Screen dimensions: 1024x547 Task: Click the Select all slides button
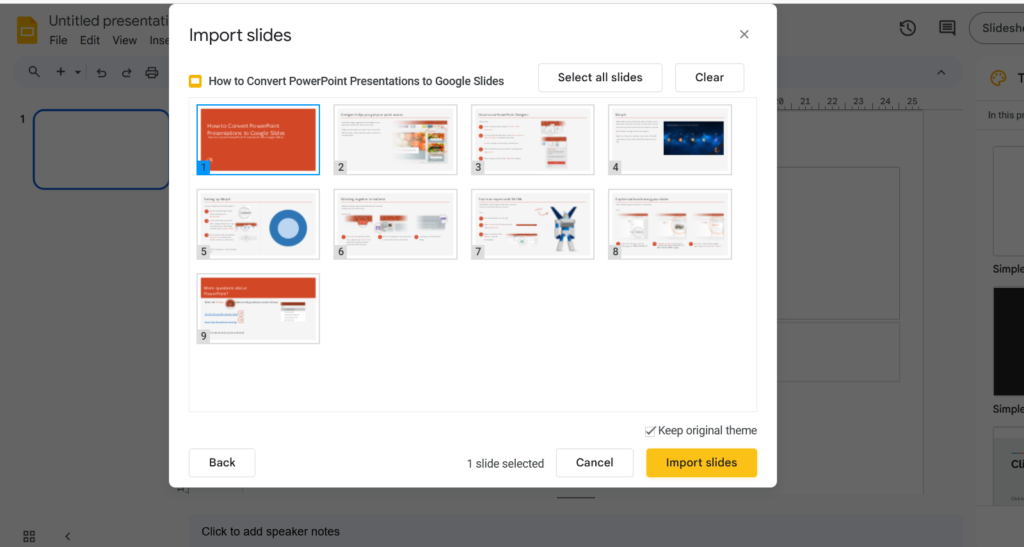600,78
